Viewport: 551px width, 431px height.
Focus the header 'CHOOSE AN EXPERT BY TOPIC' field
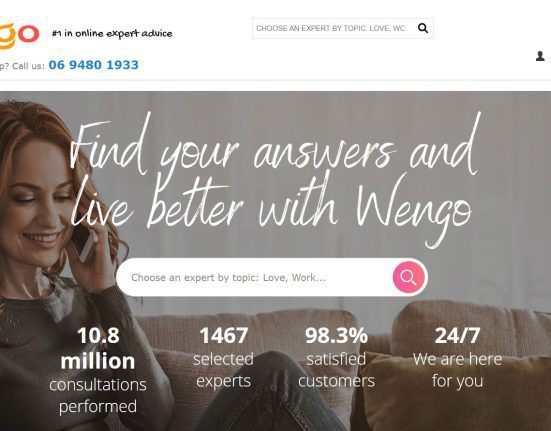[x=332, y=28]
